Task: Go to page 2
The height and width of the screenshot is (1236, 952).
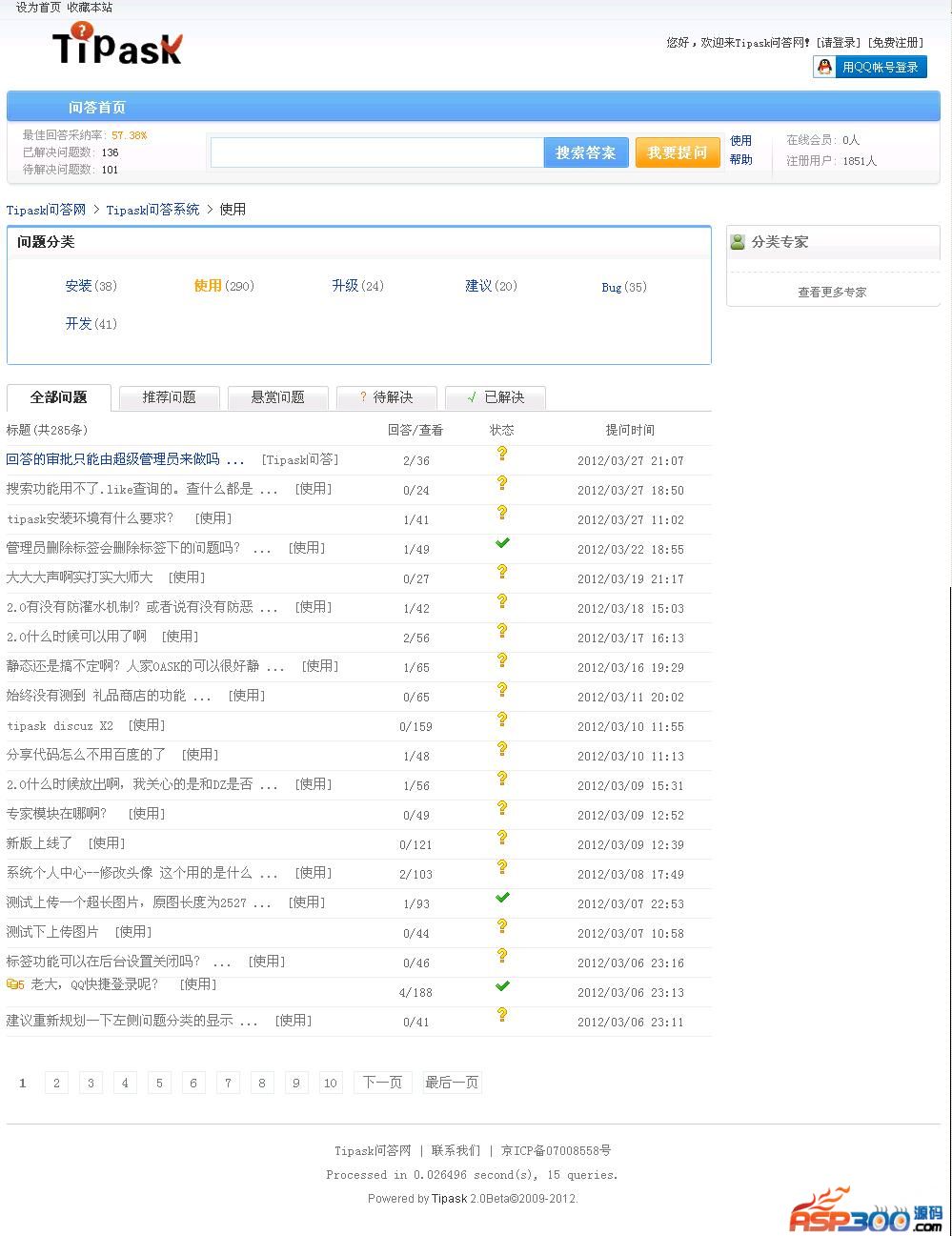Action: (x=56, y=1083)
